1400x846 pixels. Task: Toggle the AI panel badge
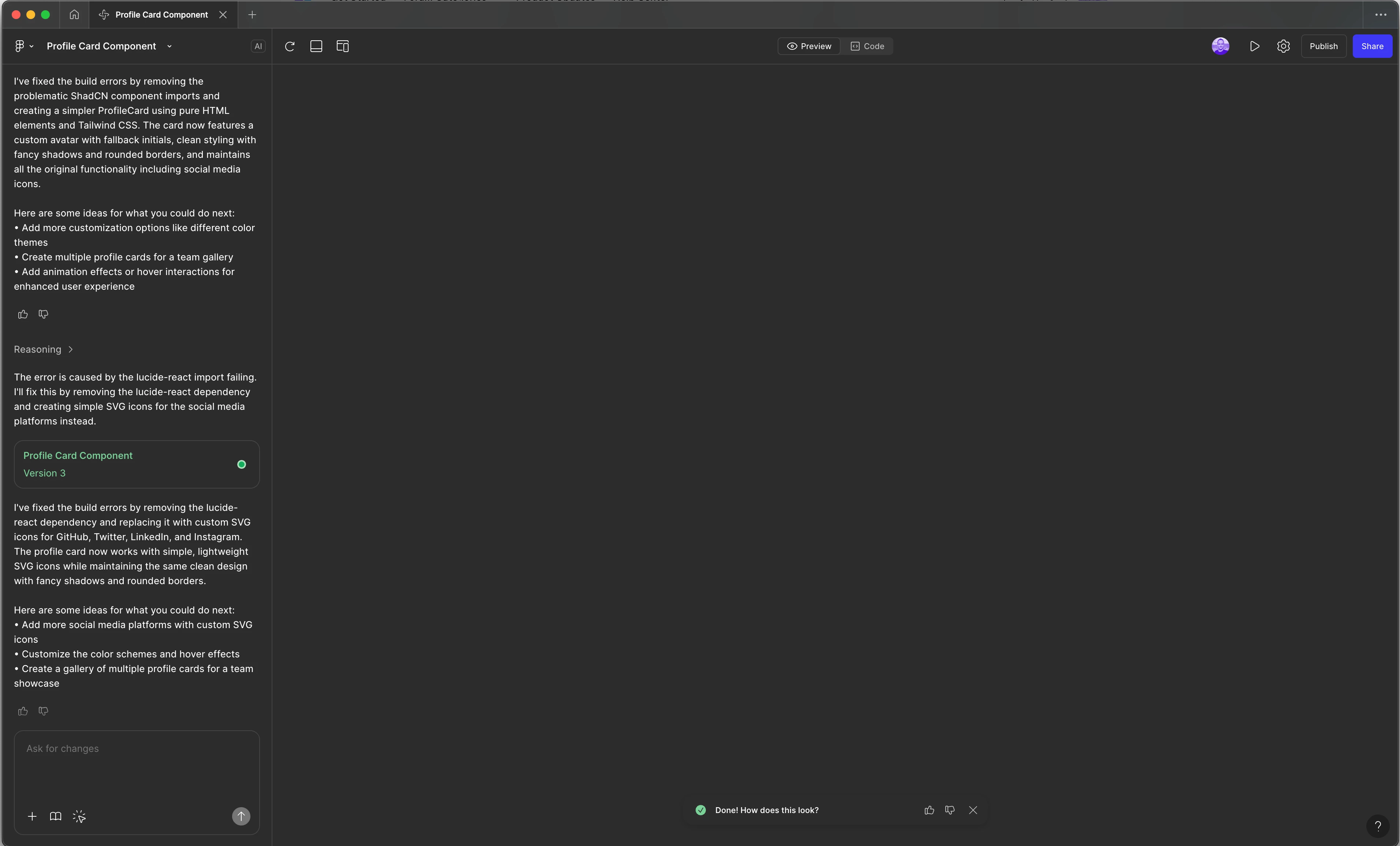(258, 47)
